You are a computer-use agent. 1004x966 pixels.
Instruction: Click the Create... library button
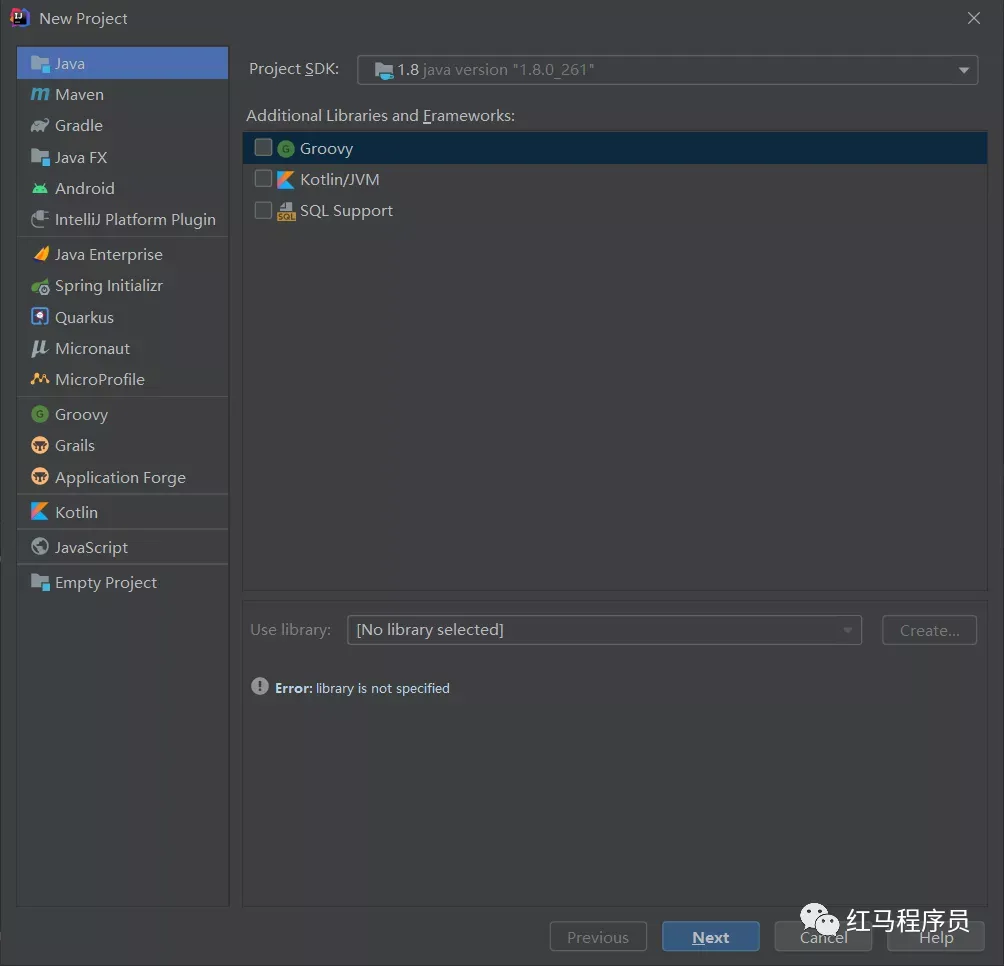coord(929,630)
